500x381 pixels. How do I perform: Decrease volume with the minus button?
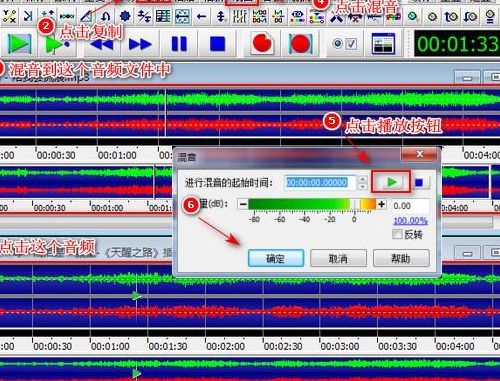[x=243, y=204]
